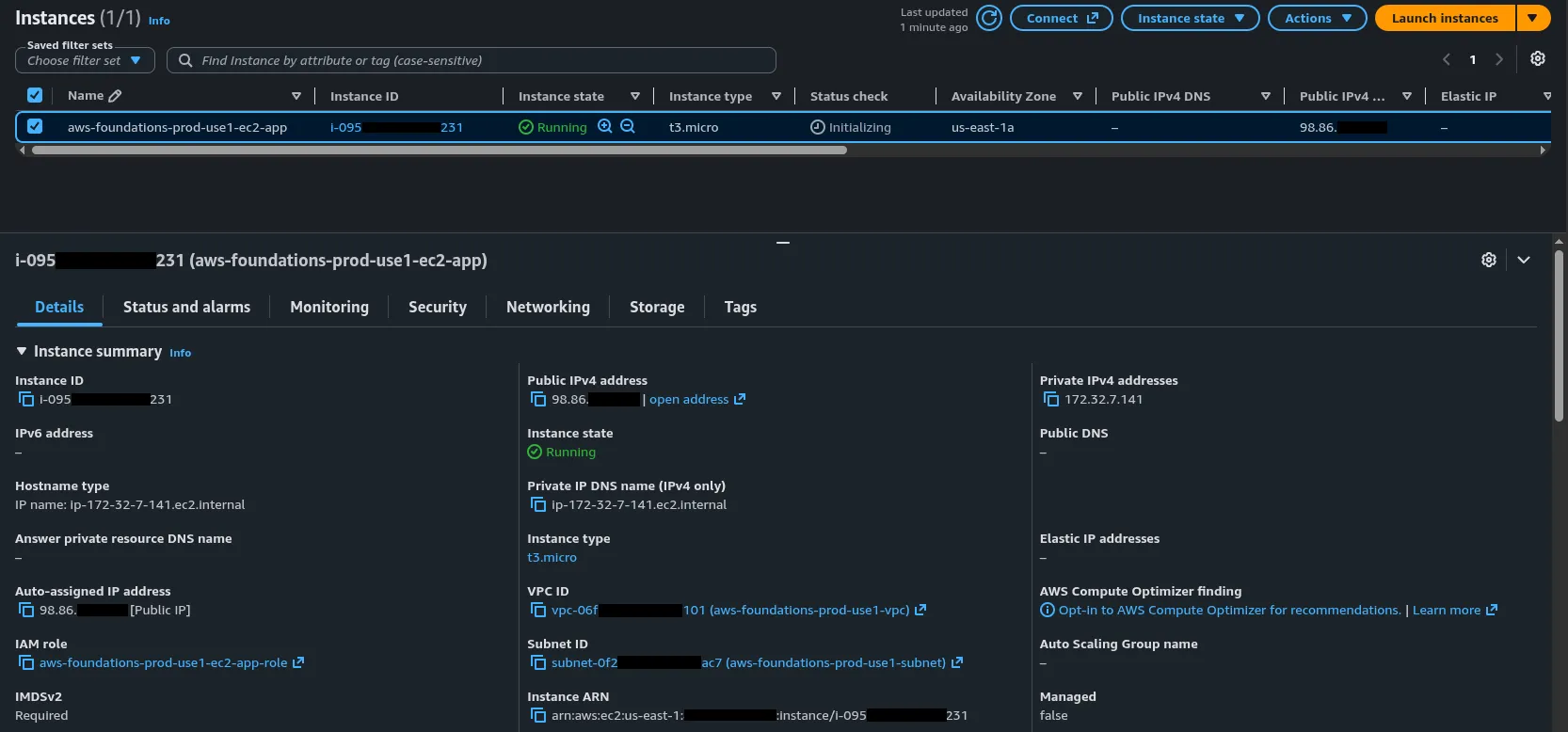Open Storage tab
Screen dimensions: 1568x732
click(657, 307)
